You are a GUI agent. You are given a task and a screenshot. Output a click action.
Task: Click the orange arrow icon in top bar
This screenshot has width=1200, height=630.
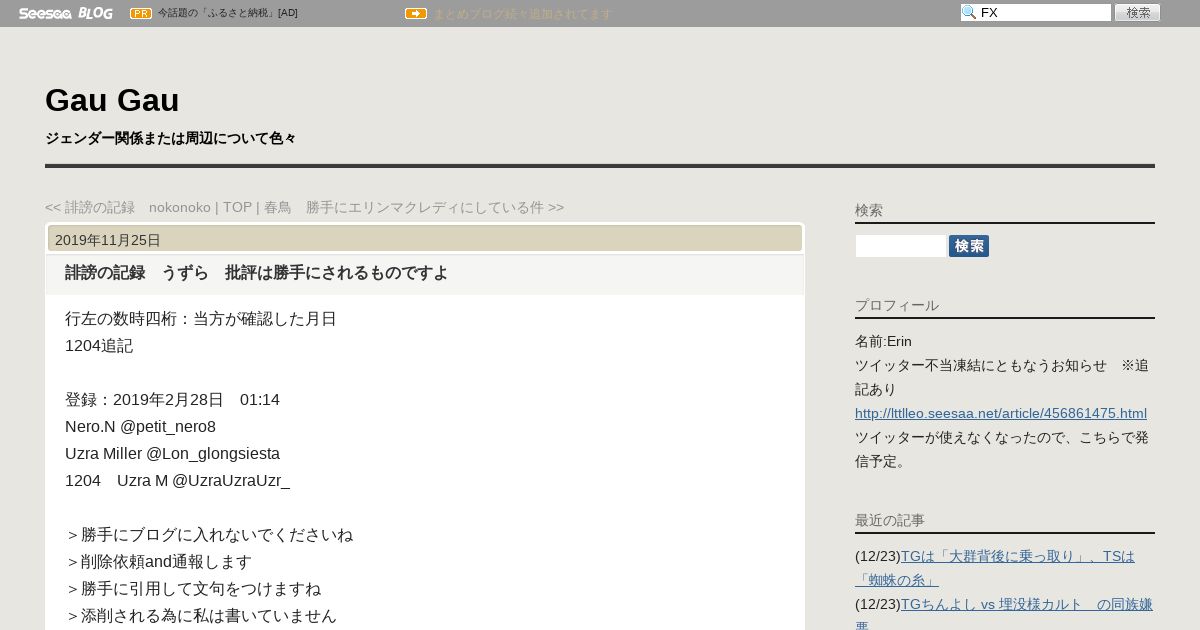[x=416, y=13]
